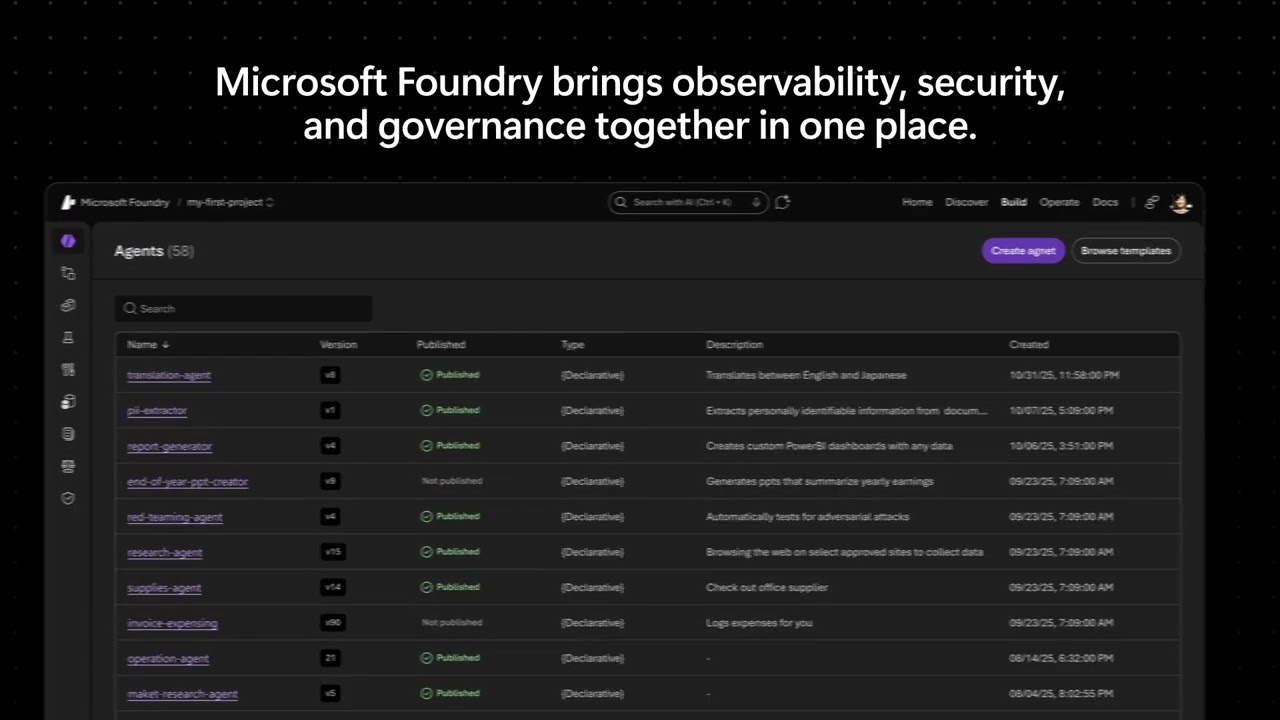Click Published check icon for report-generator
Image resolution: width=1280 pixels, height=720 pixels.
pyautogui.click(x=426, y=445)
